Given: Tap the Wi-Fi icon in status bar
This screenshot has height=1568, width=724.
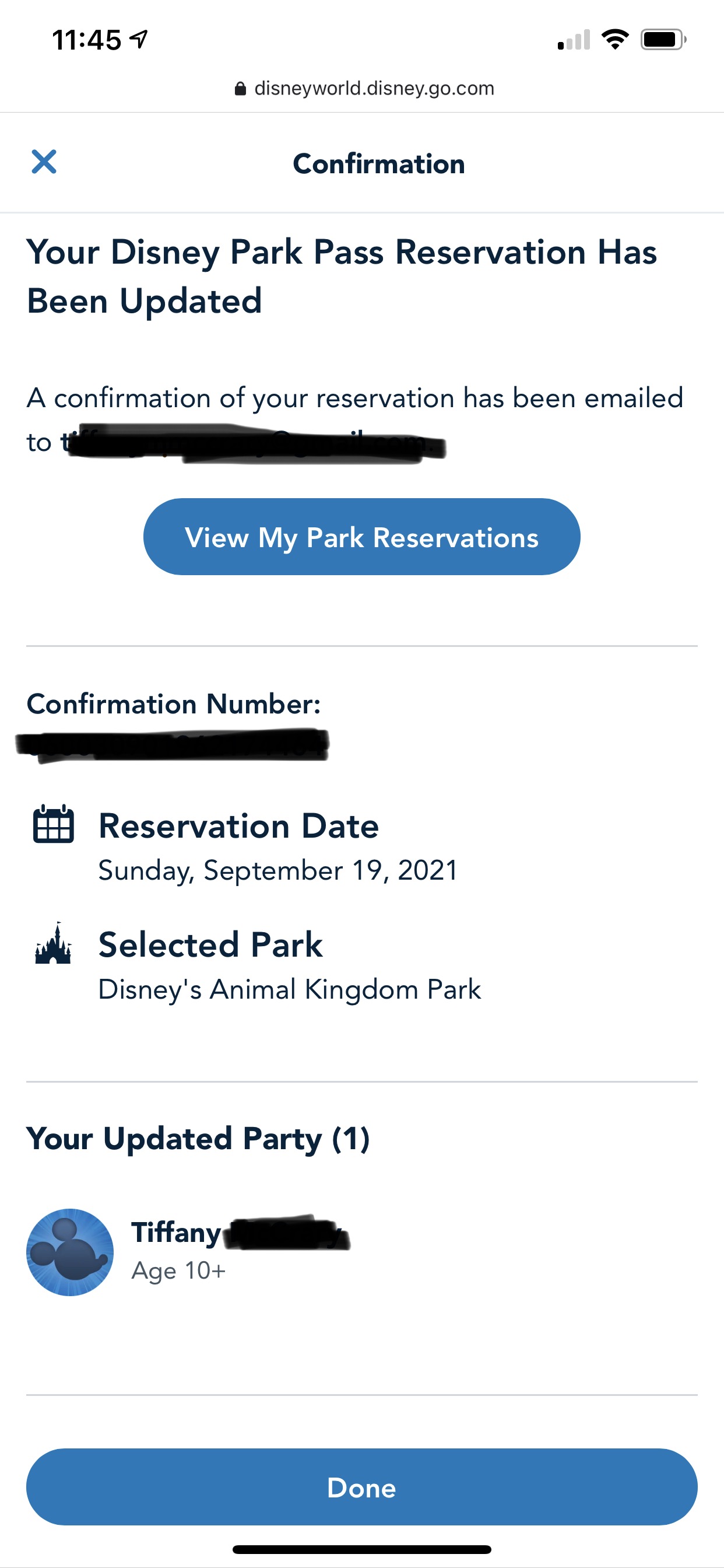Looking at the screenshot, I should 615,40.
